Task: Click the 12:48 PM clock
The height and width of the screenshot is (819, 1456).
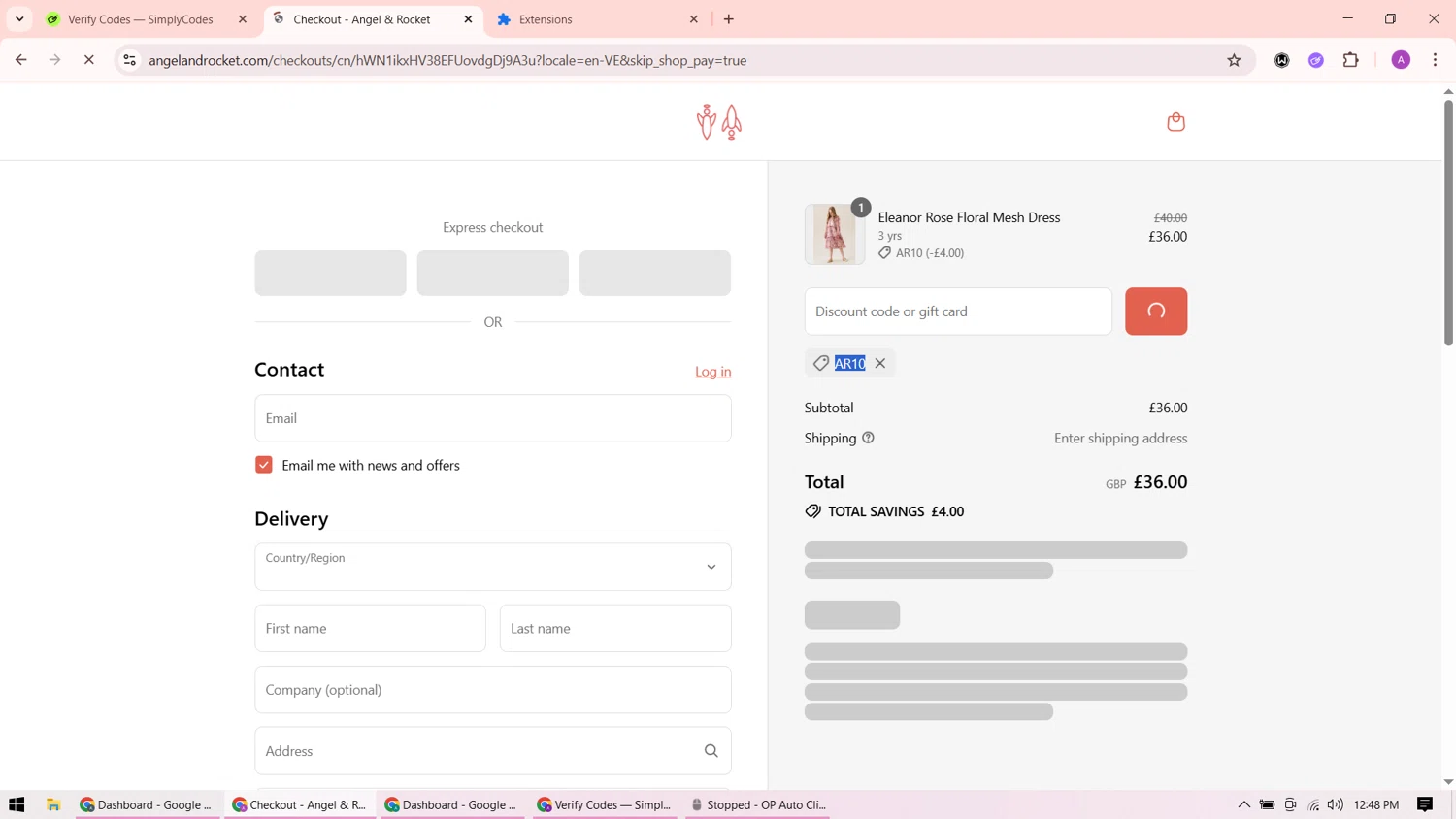Action: pyautogui.click(x=1376, y=804)
